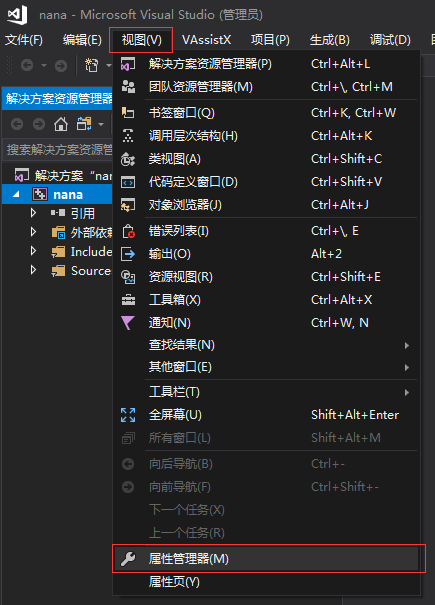Click the navigate back toolbar icon
Viewport: 435px width, 605px height.
[x=27, y=65]
